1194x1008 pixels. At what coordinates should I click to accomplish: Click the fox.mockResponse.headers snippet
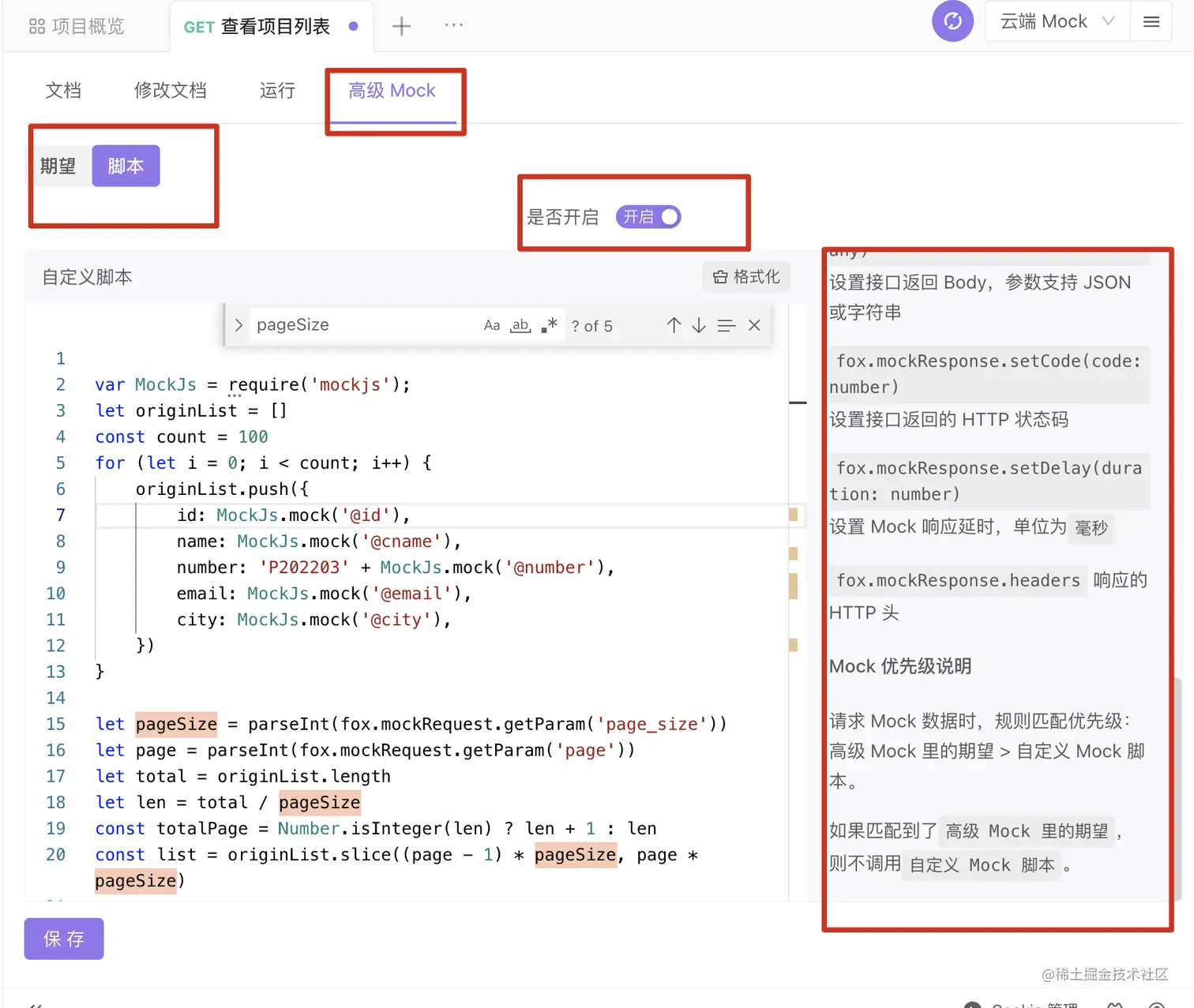(x=958, y=580)
